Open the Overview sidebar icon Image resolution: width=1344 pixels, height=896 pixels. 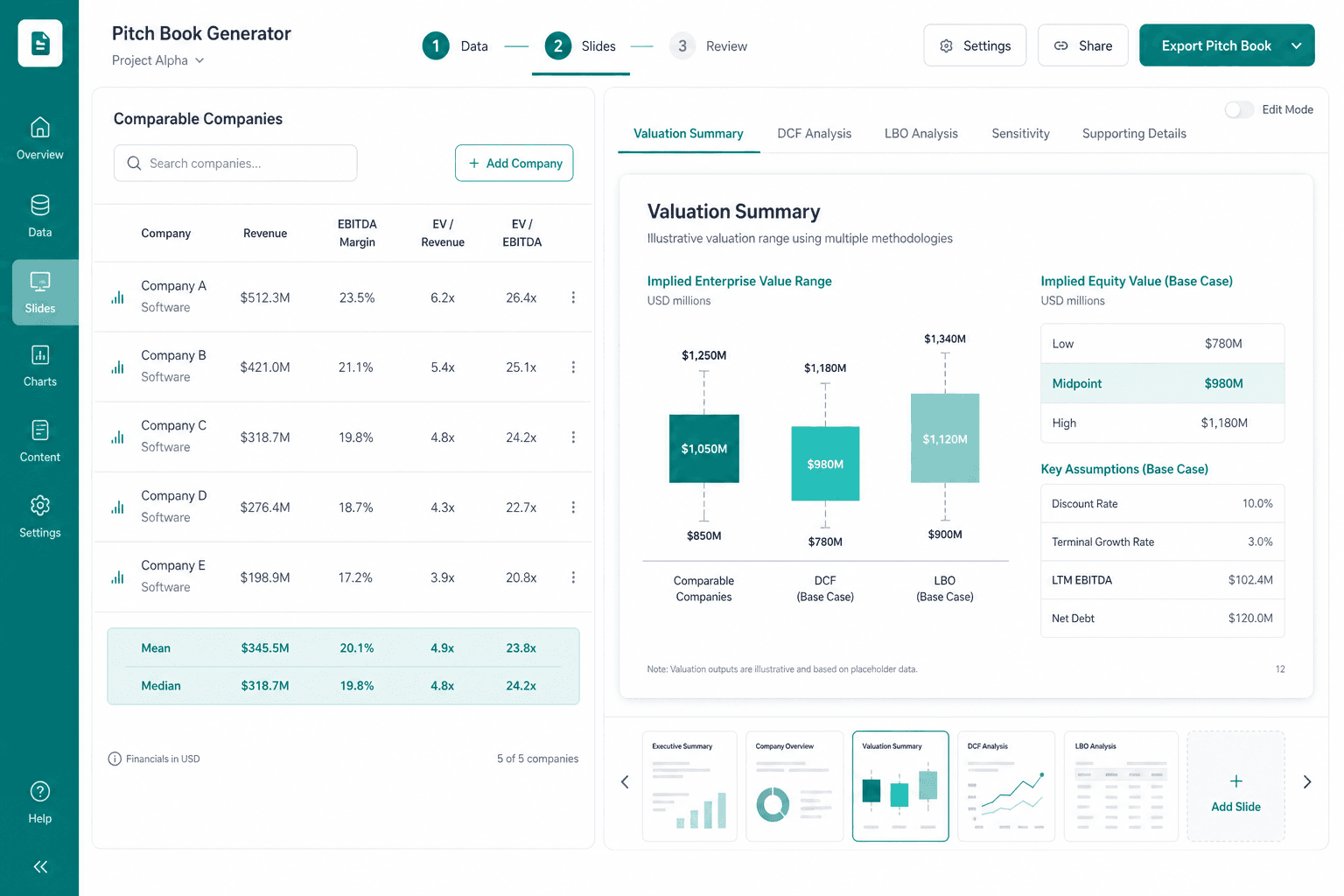[x=40, y=138]
